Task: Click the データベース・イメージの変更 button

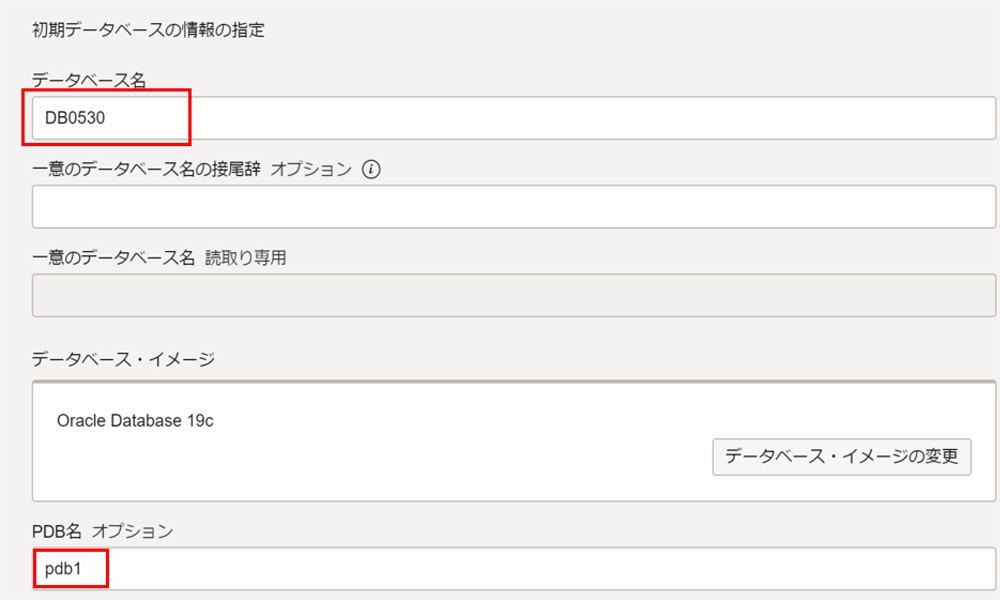Action: 841,457
